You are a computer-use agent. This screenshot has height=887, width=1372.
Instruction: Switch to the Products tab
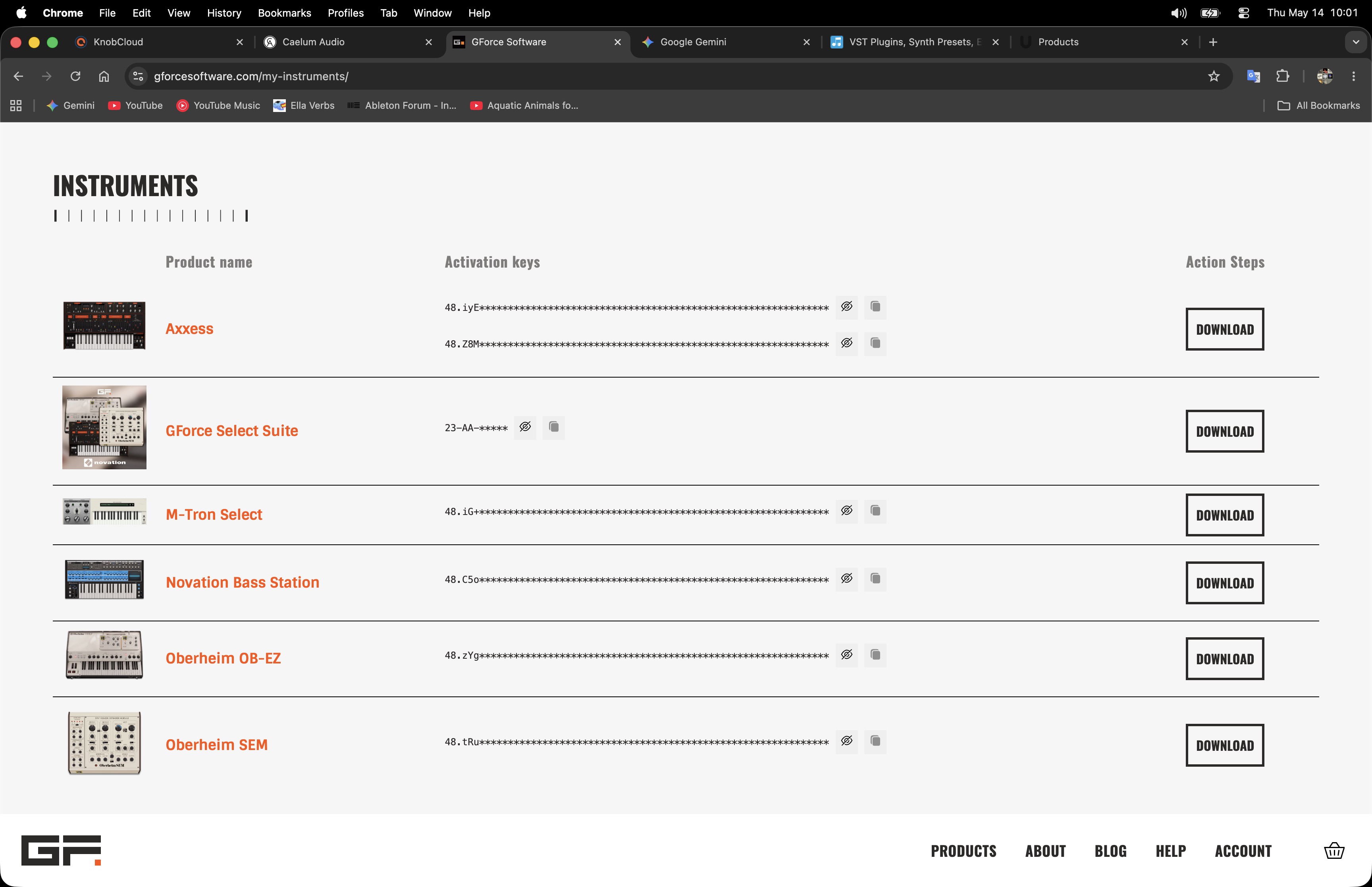click(1104, 42)
